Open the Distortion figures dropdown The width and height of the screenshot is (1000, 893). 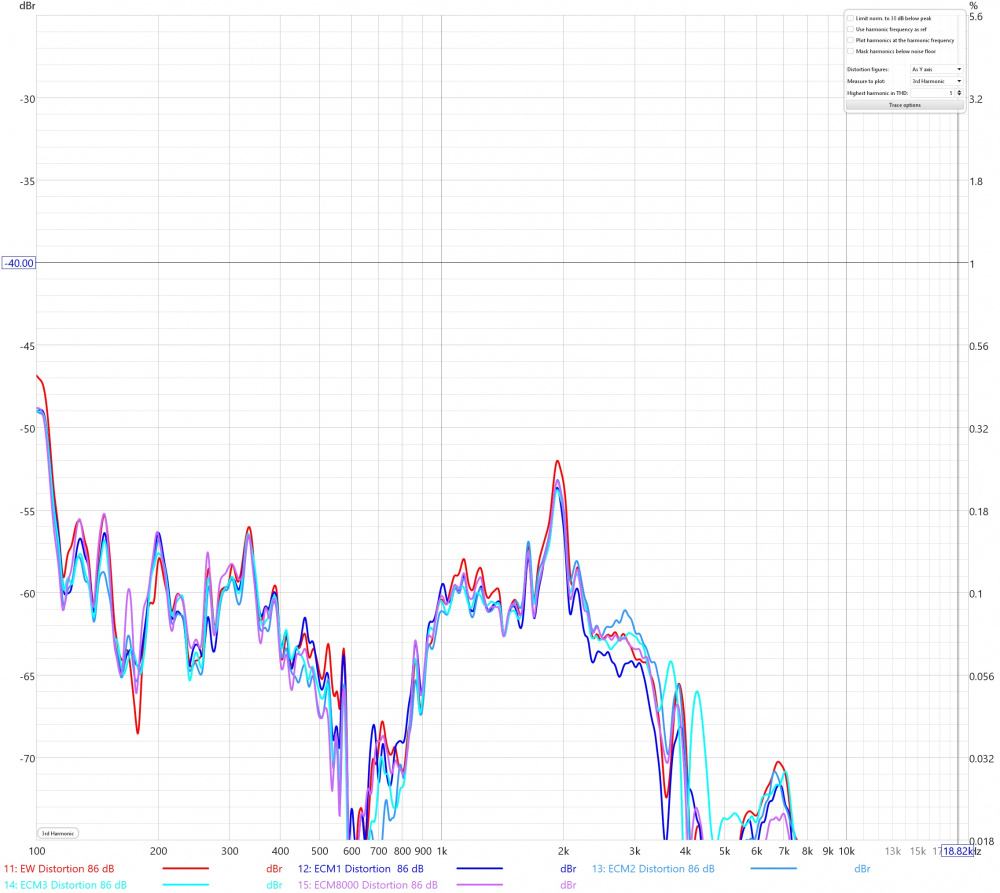(x=936, y=69)
